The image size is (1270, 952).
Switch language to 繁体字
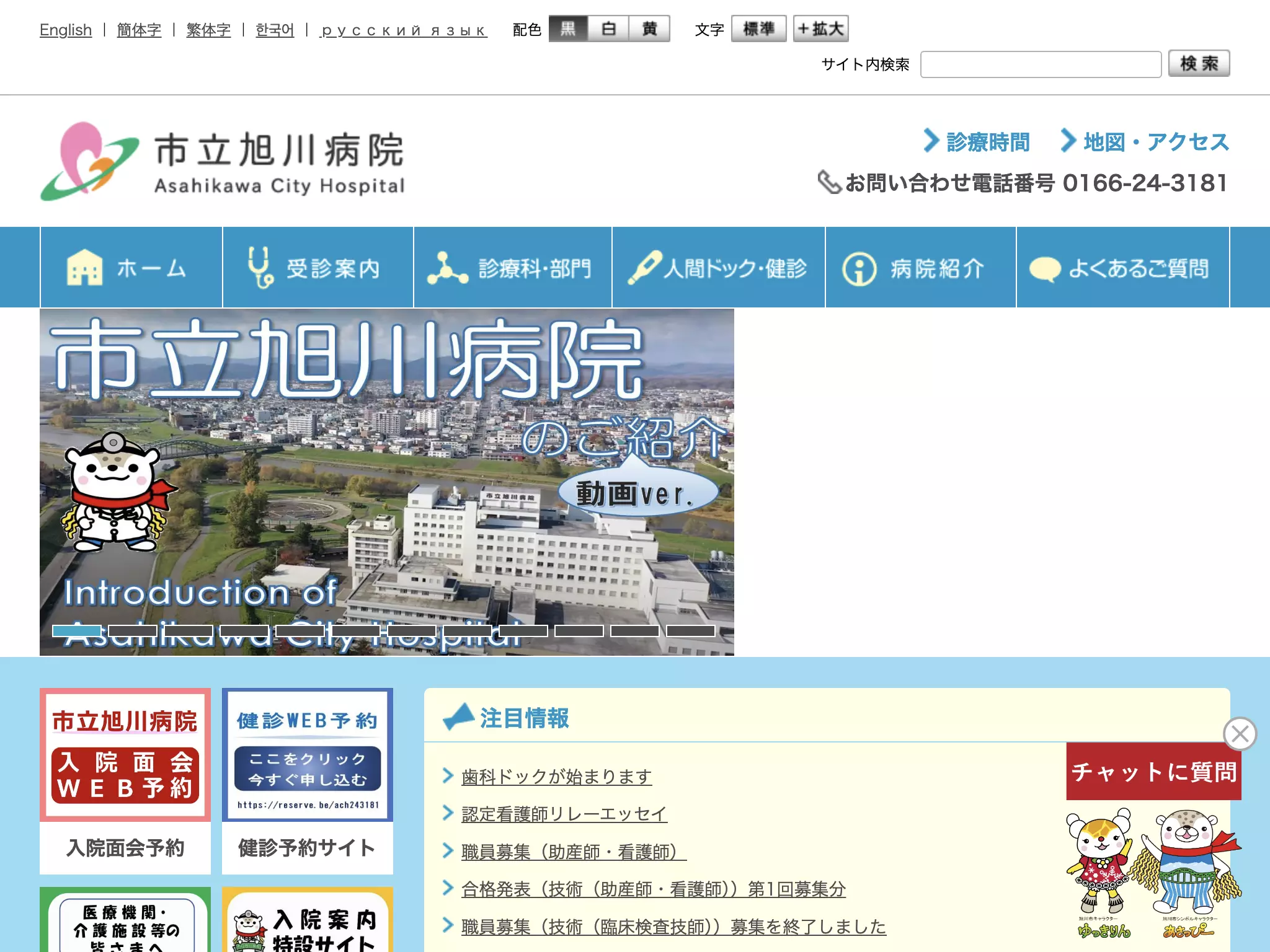(x=208, y=30)
